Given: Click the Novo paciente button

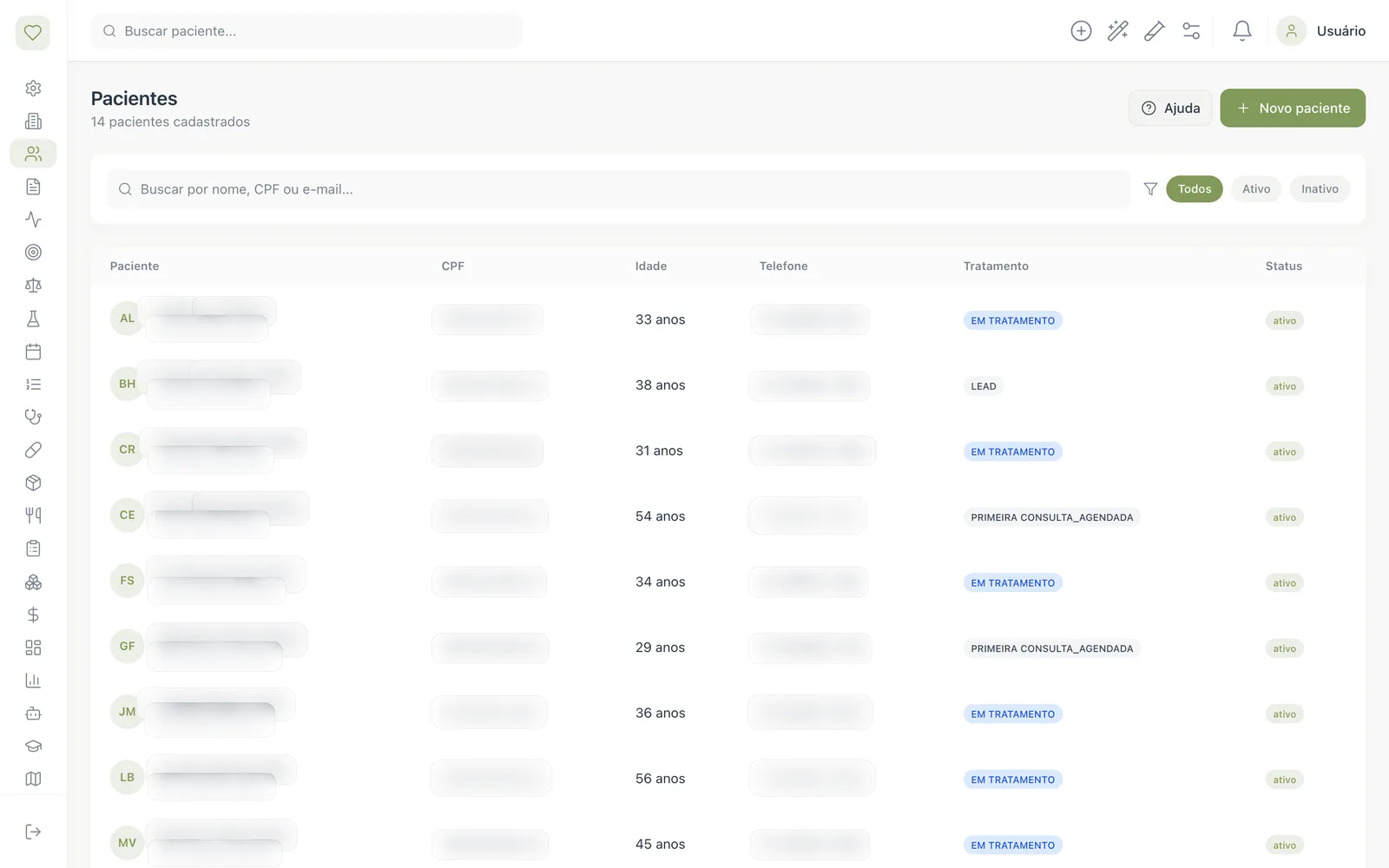Looking at the screenshot, I should tap(1293, 108).
